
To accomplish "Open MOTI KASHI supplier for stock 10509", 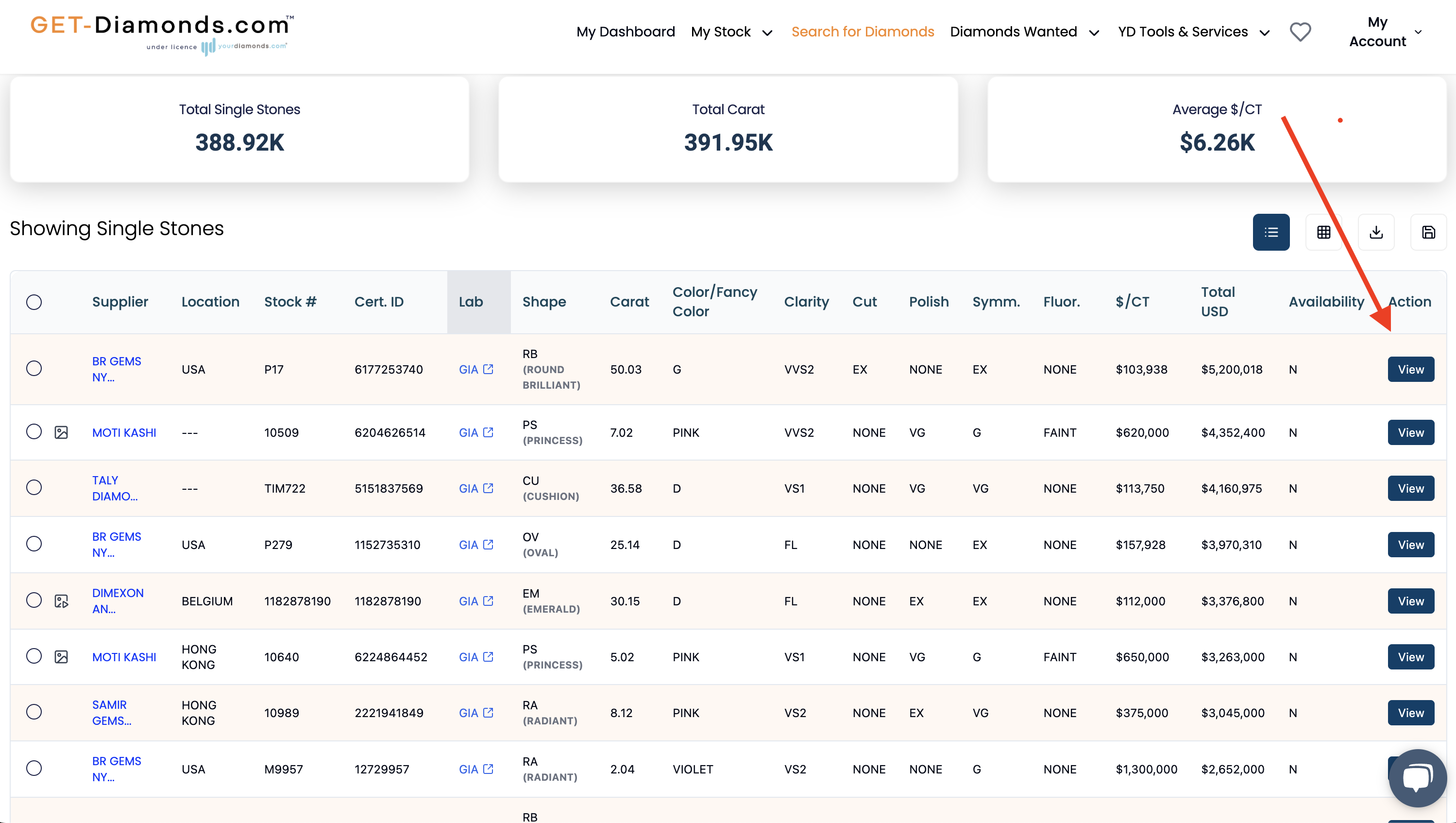I will [x=124, y=432].
